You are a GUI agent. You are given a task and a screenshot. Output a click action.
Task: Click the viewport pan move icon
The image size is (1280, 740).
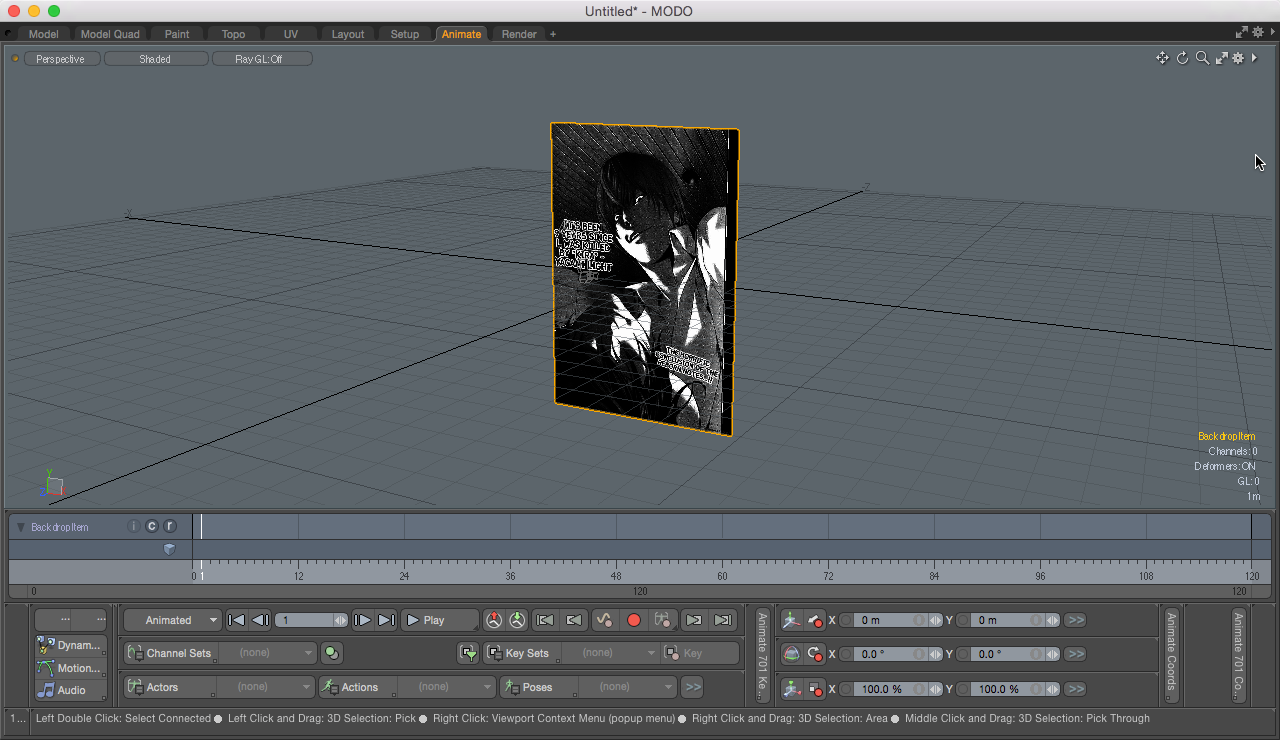(x=1162, y=58)
